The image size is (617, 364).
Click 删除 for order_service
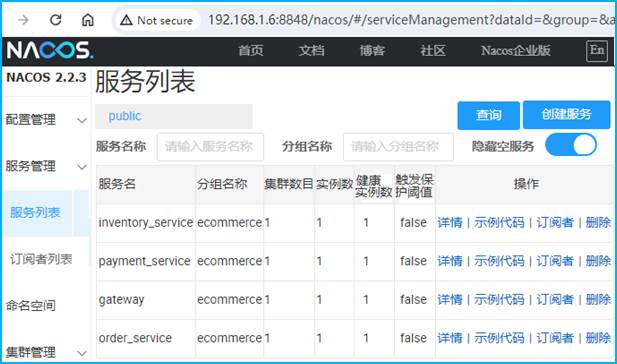tap(598, 338)
